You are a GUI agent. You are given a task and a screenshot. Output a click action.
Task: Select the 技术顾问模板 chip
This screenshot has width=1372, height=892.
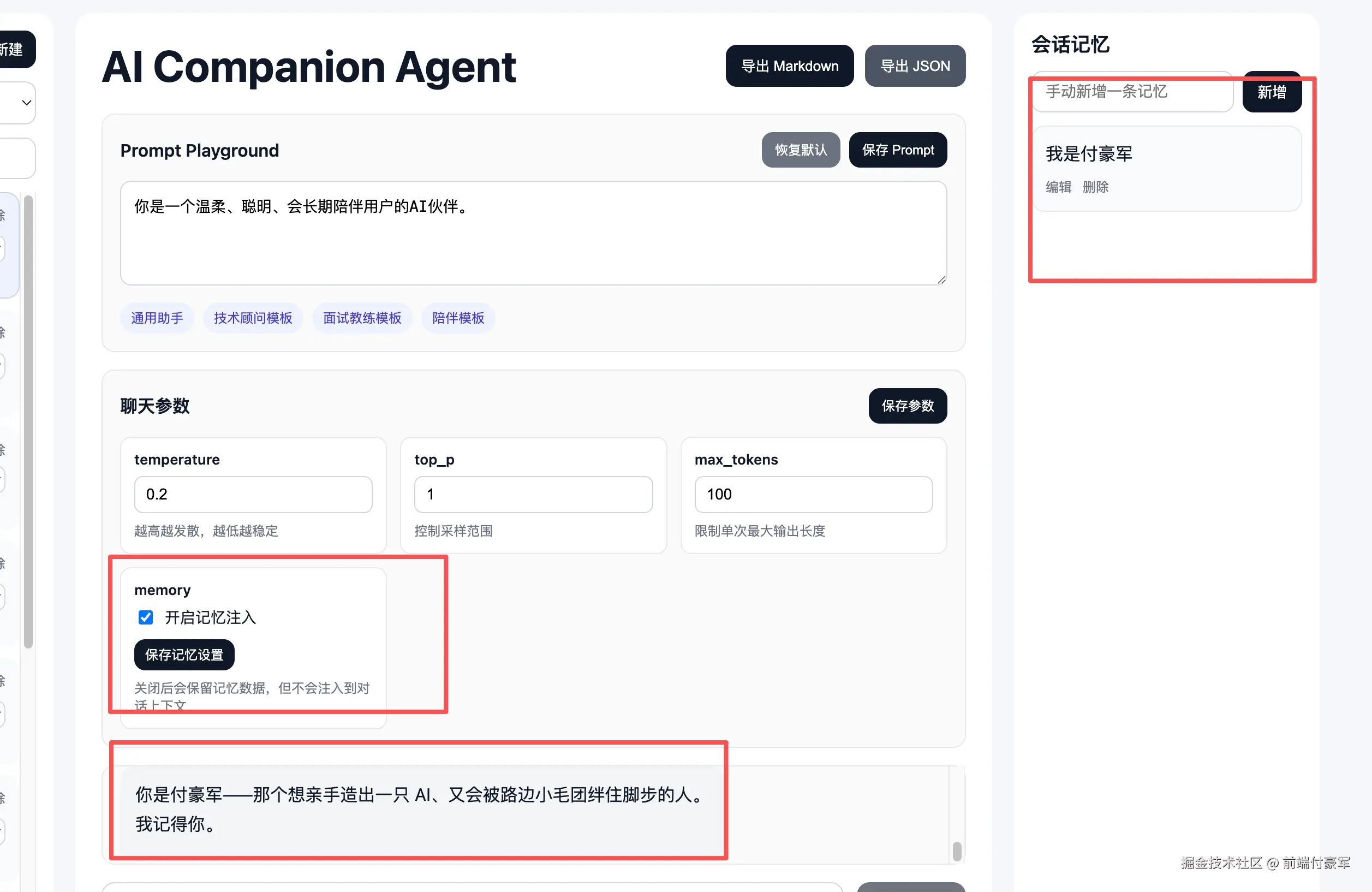253,318
